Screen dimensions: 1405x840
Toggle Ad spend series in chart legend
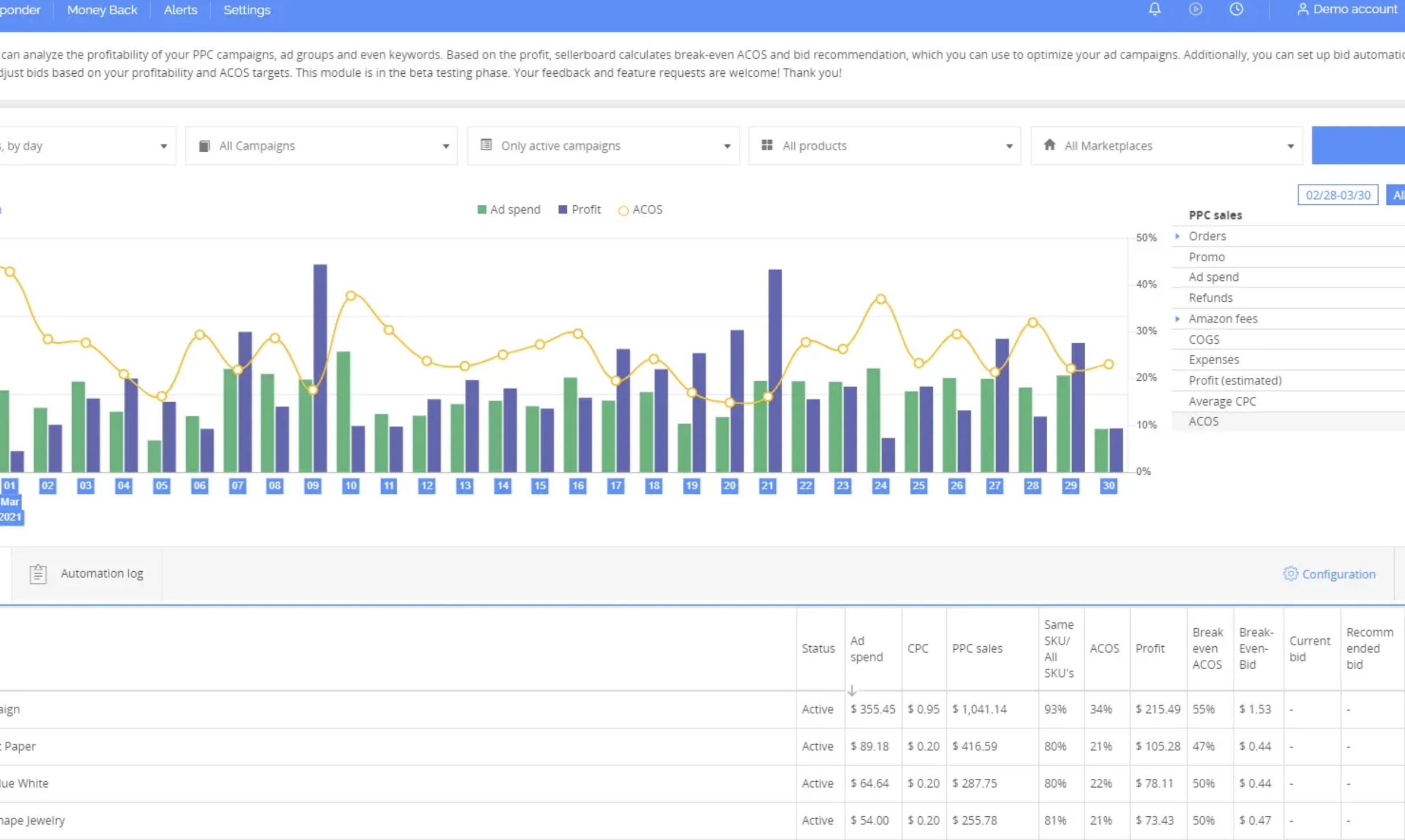(x=509, y=210)
